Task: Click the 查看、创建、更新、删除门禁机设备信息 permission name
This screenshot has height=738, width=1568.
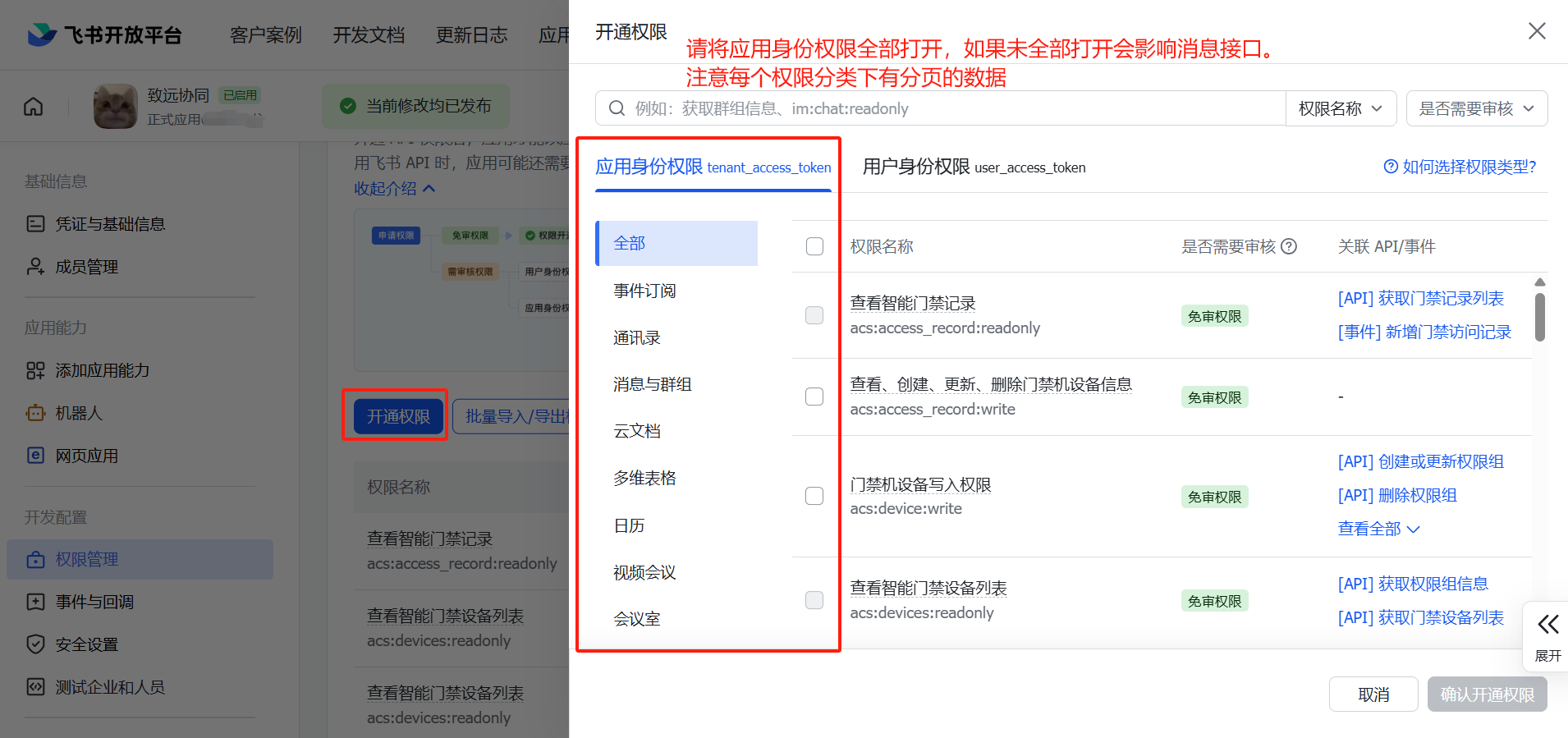Action: point(991,384)
